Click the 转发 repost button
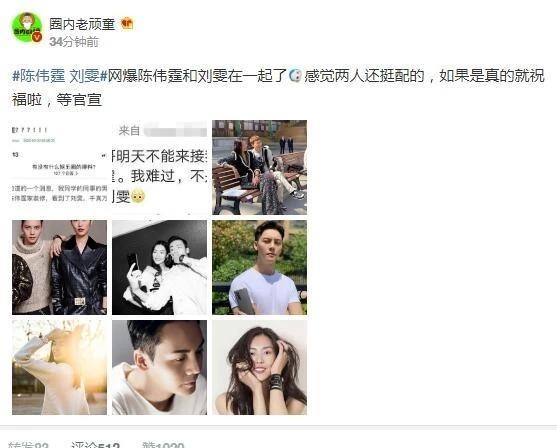 pyautogui.click(x=28, y=445)
